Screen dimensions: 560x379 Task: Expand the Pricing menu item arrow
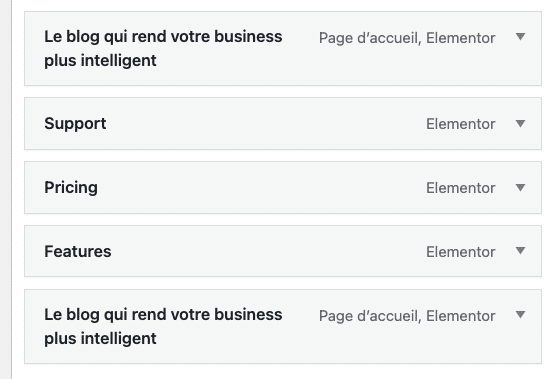(520, 188)
